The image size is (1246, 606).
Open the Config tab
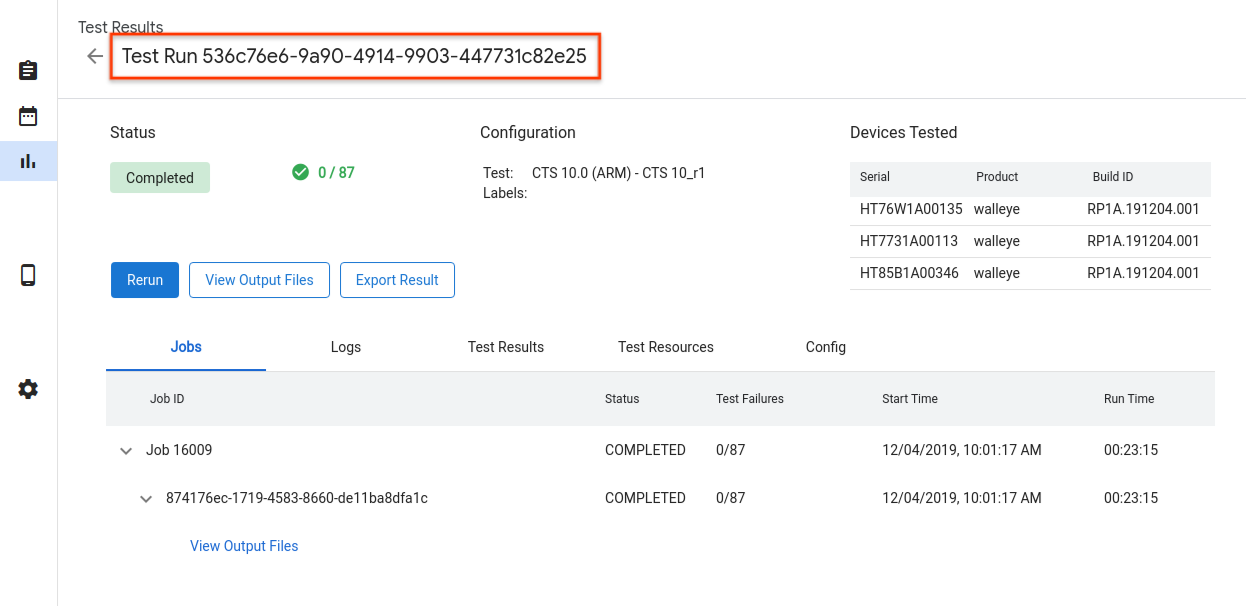click(x=825, y=347)
